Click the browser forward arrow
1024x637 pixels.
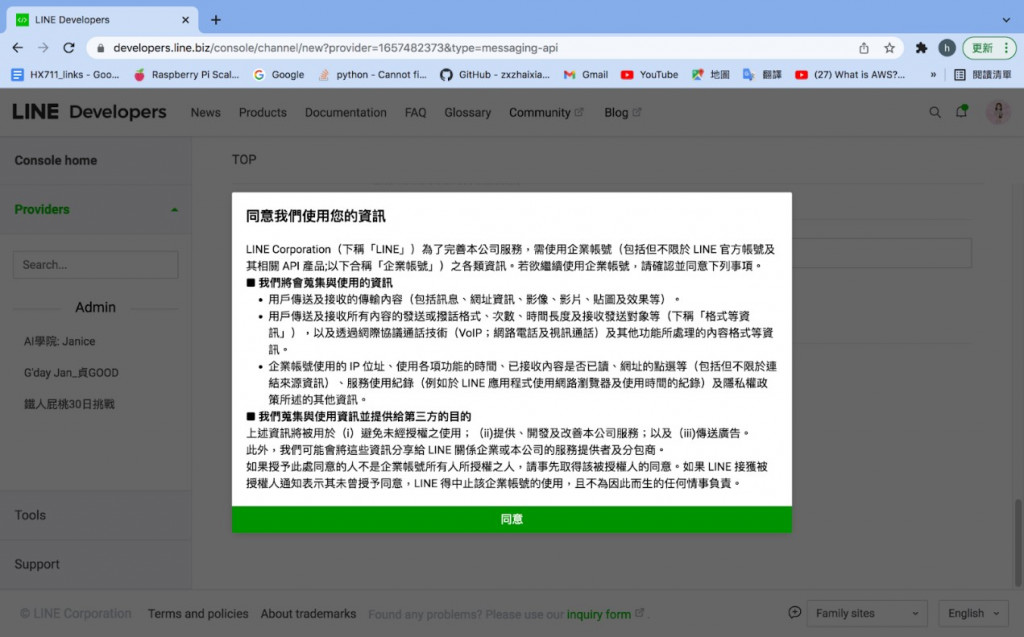pos(43,48)
